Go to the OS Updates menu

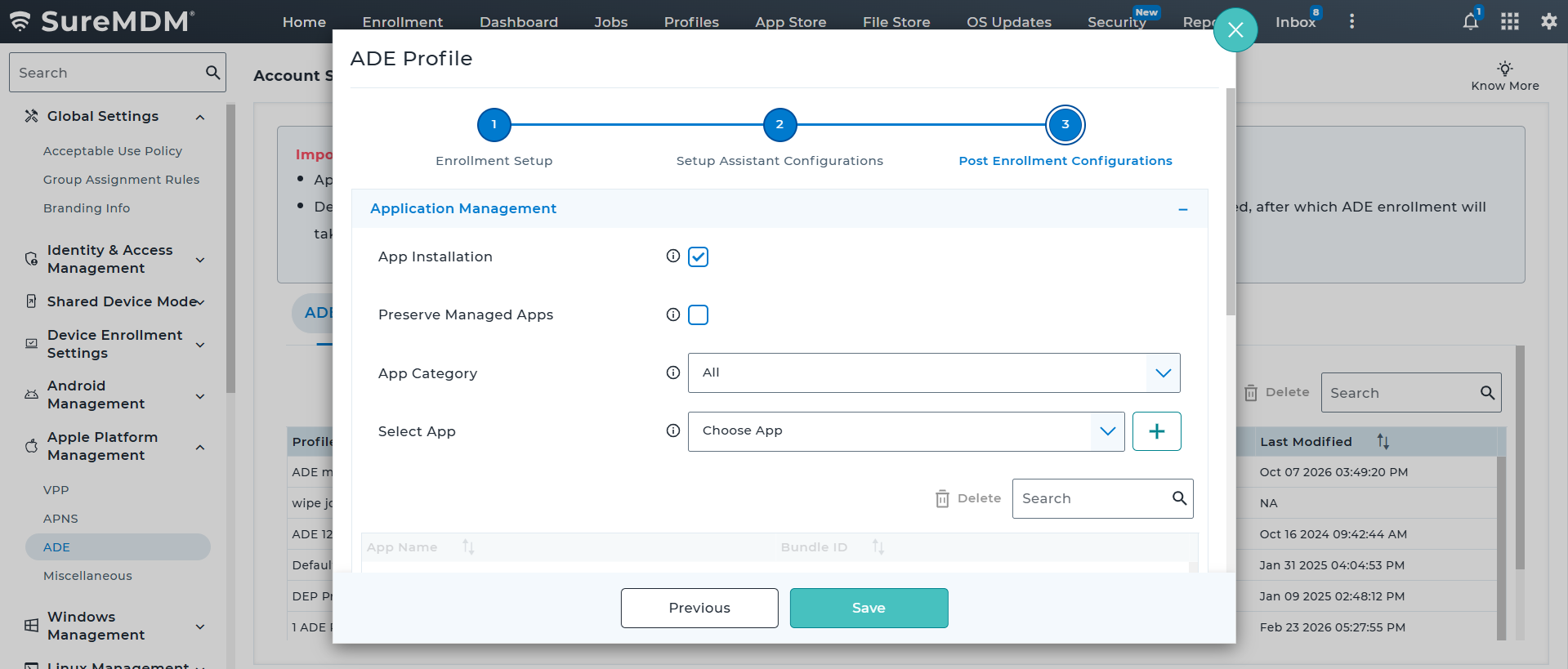[1009, 22]
